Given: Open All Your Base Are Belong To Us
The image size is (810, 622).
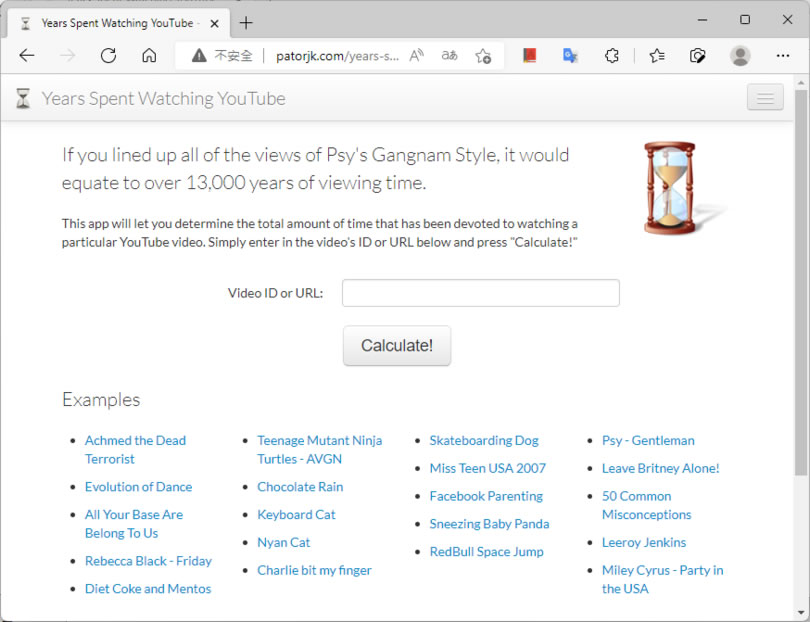Looking at the screenshot, I should [x=134, y=524].
